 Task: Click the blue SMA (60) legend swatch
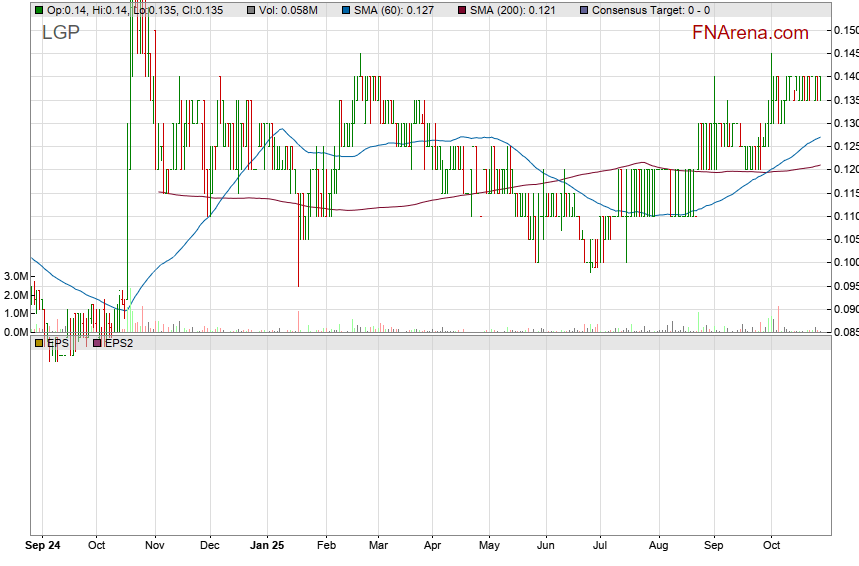(x=345, y=10)
